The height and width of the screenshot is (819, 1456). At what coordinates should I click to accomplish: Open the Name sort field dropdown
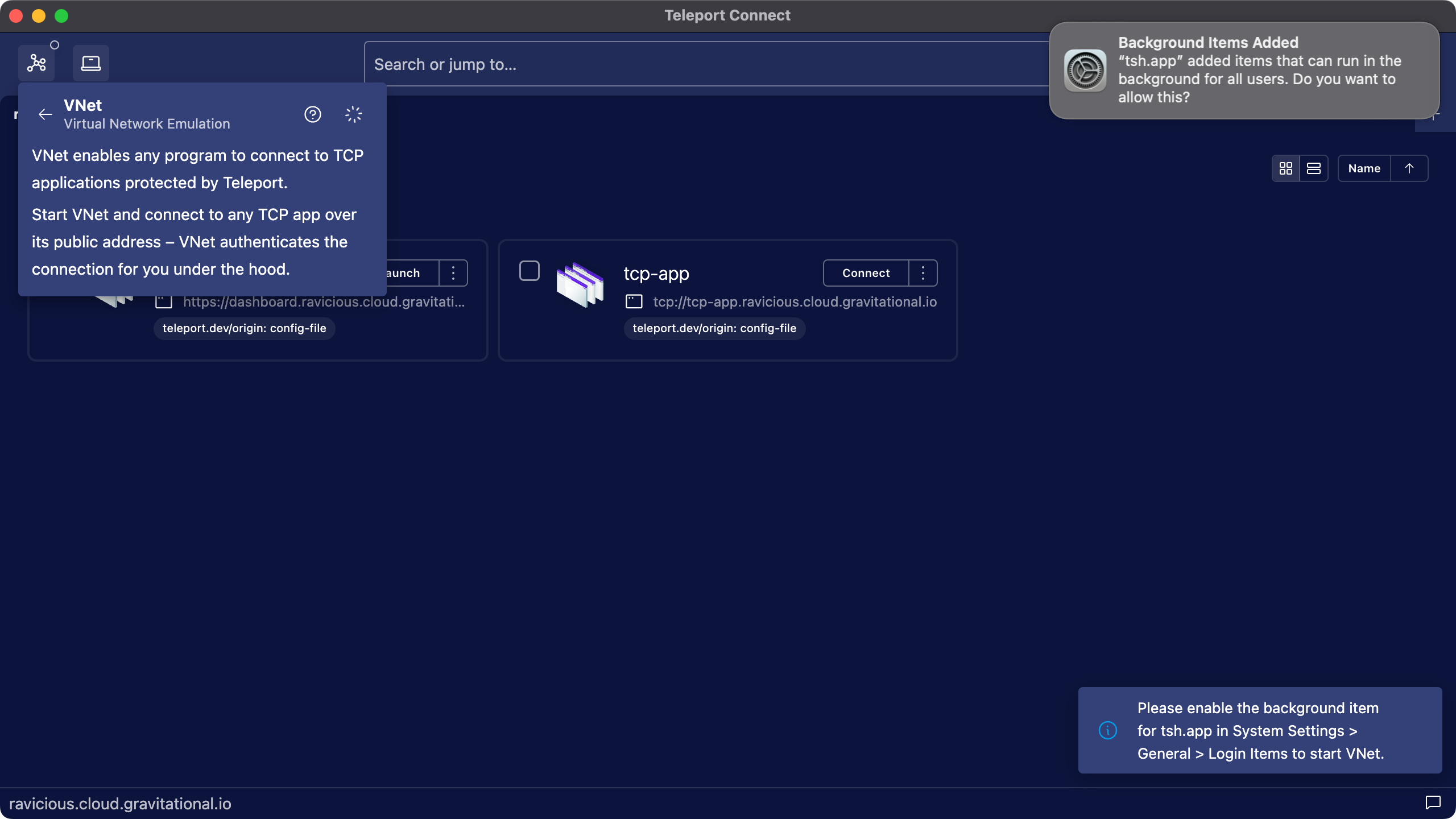coord(1364,168)
